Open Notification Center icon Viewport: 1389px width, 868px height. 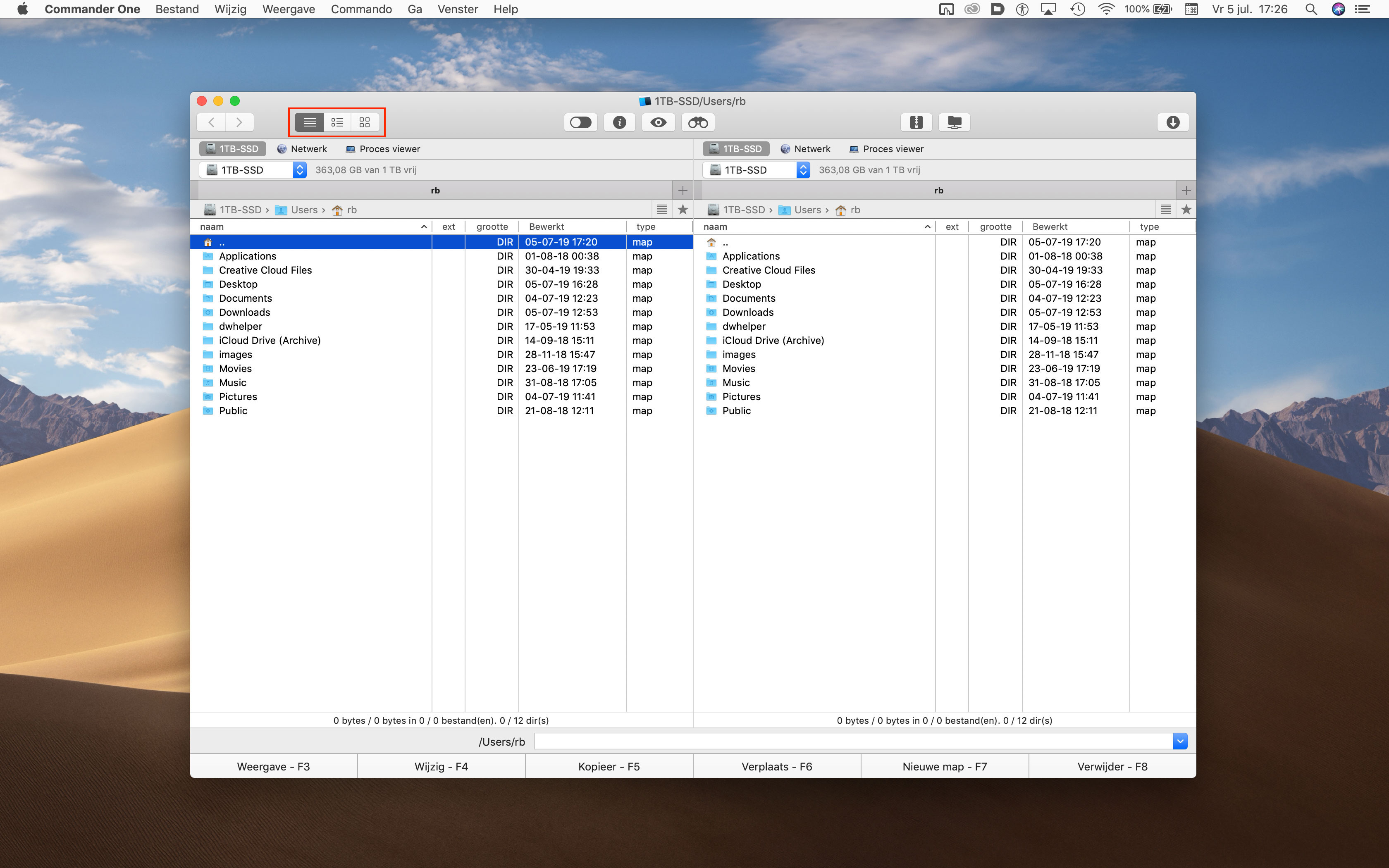[1363, 9]
